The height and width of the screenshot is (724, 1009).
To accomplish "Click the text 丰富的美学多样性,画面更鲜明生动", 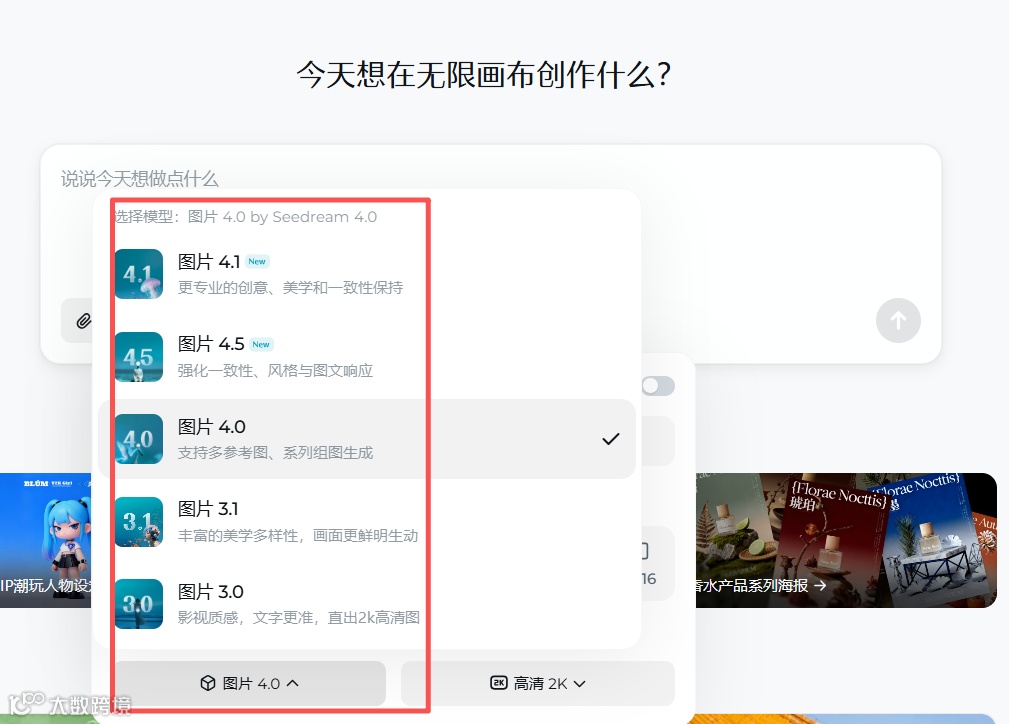I will coord(297,535).
